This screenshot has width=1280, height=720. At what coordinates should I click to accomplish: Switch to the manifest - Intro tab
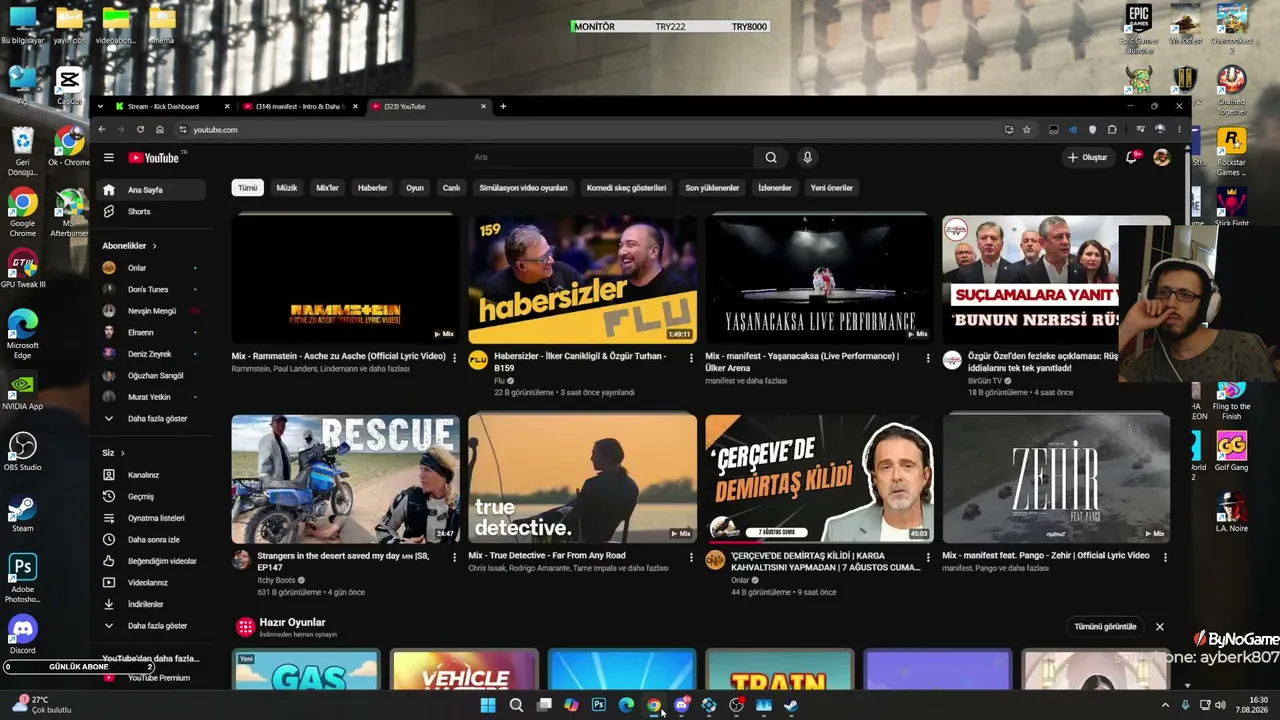pyautogui.click(x=300, y=106)
